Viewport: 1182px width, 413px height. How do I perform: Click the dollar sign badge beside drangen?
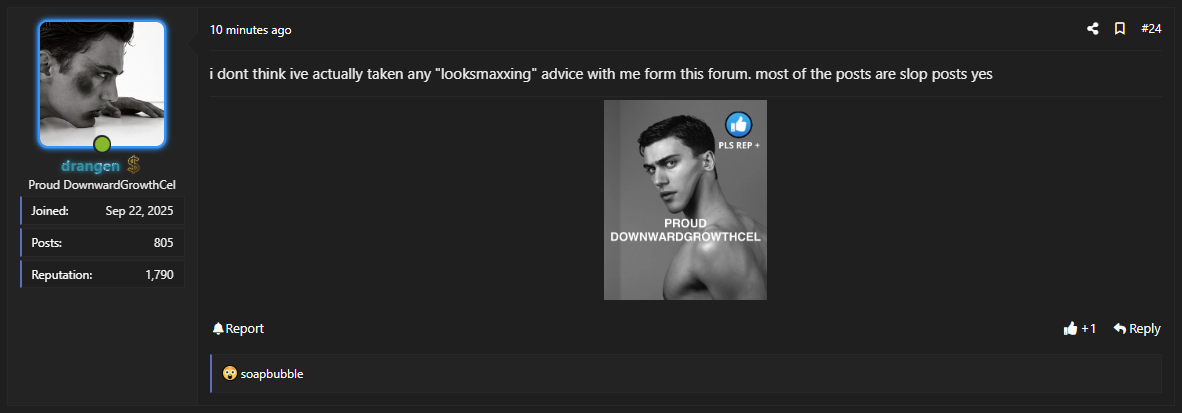point(133,165)
